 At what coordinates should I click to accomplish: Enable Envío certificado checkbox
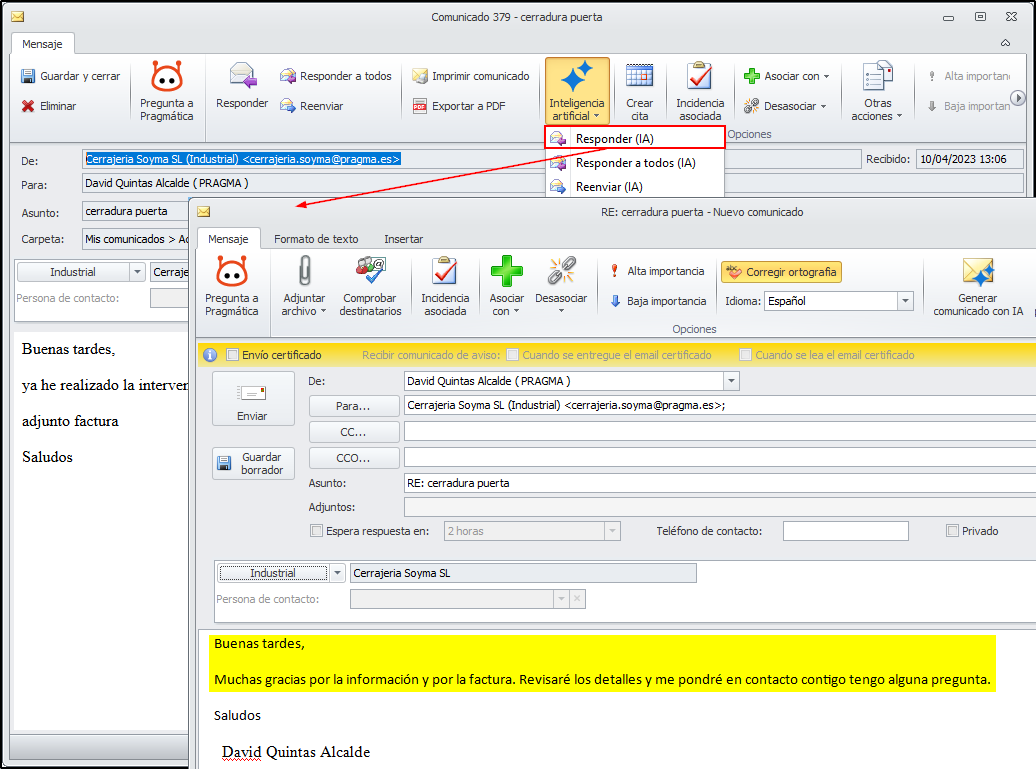pos(233,355)
